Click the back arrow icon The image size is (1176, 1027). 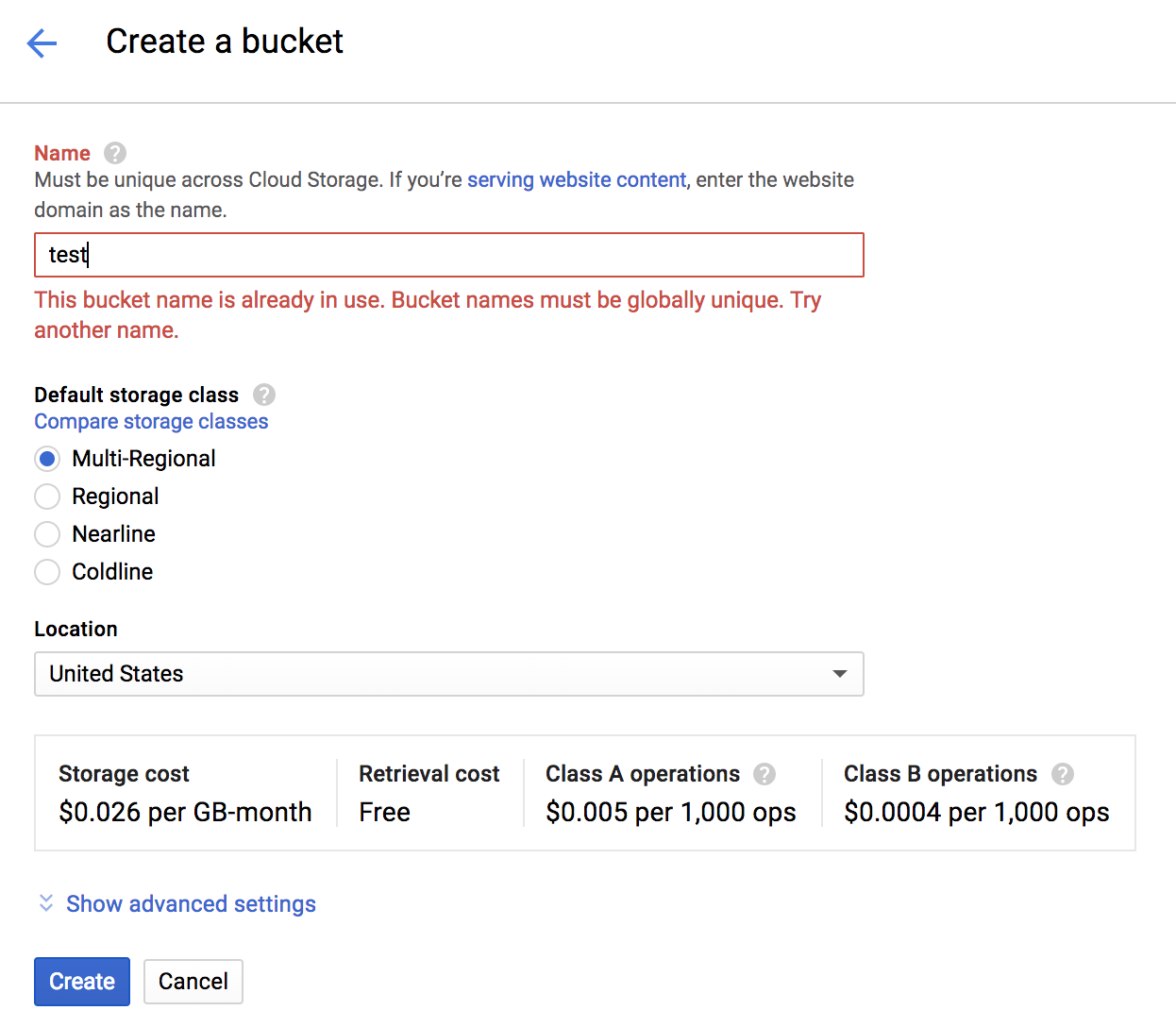pyautogui.click(x=42, y=42)
